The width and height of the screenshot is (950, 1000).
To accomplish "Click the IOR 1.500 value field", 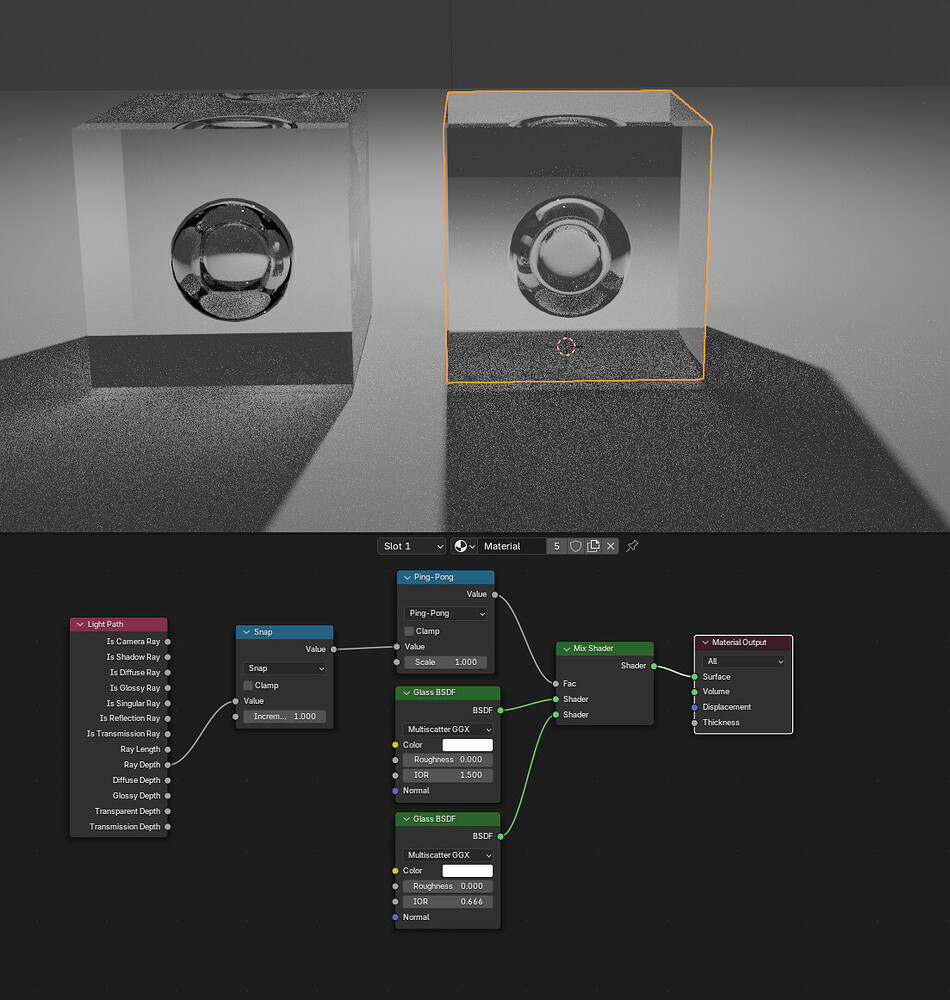I will coord(448,775).
